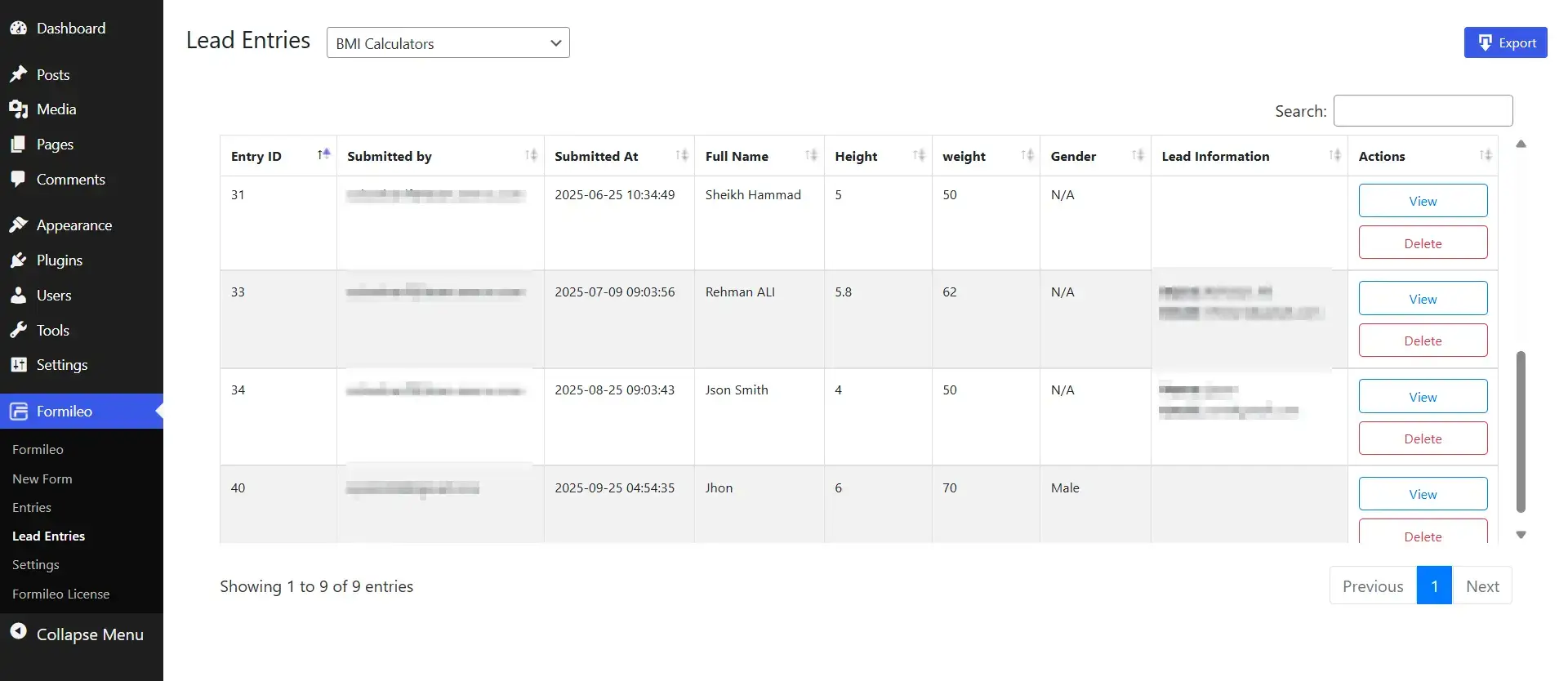The width and height of the screenshot is (1568, 681).
Task: Open the BMI Calculators form dropdown
Action: pos(448,43)
